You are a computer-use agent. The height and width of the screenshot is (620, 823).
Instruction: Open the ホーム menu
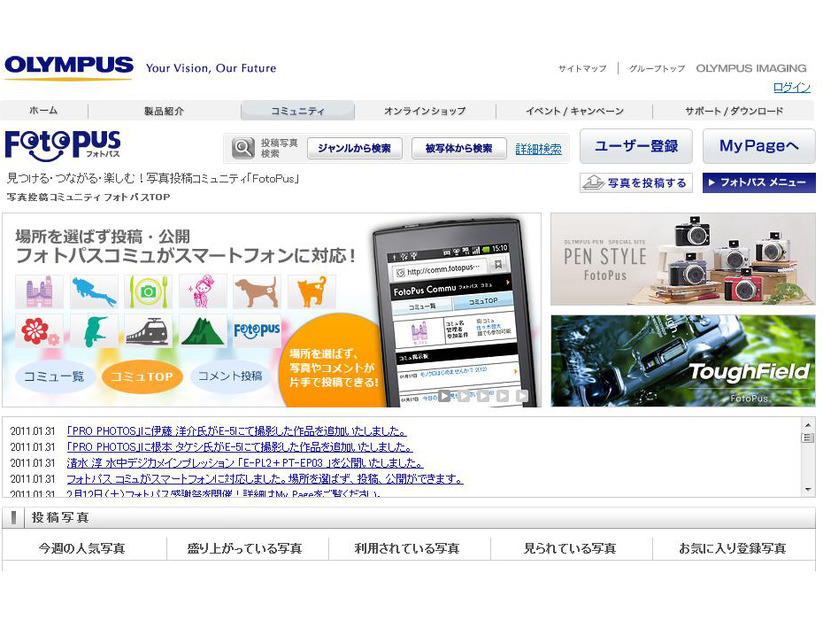[44, 111]
